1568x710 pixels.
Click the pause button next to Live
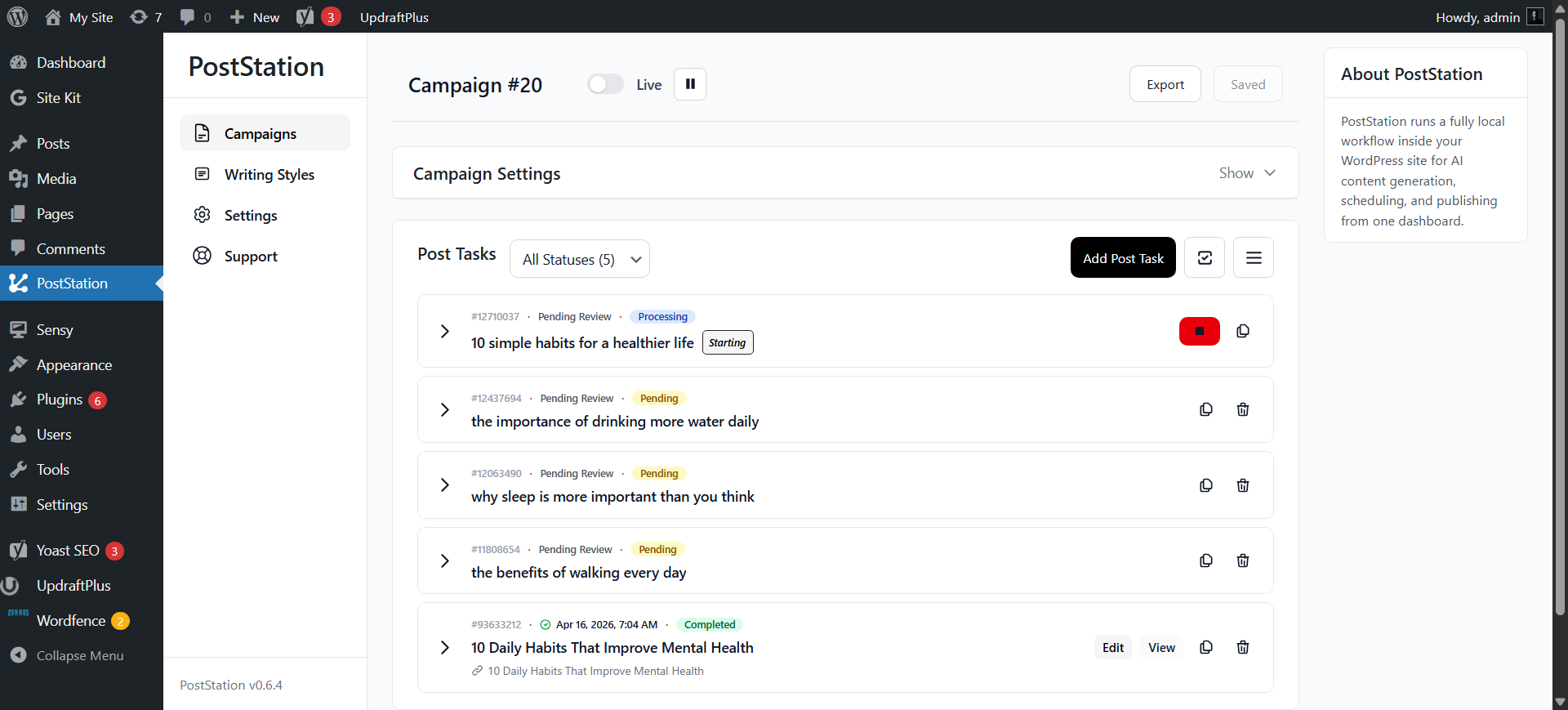(x=690, y=84)
